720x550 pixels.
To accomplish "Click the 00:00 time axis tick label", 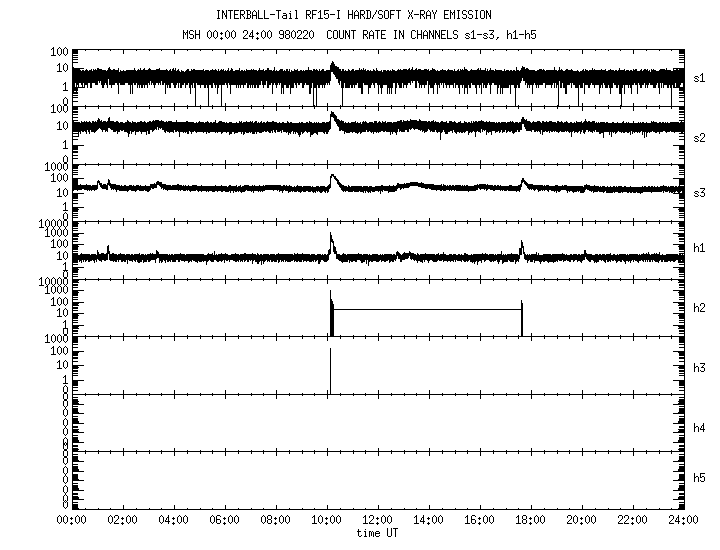I will [72, 520].
